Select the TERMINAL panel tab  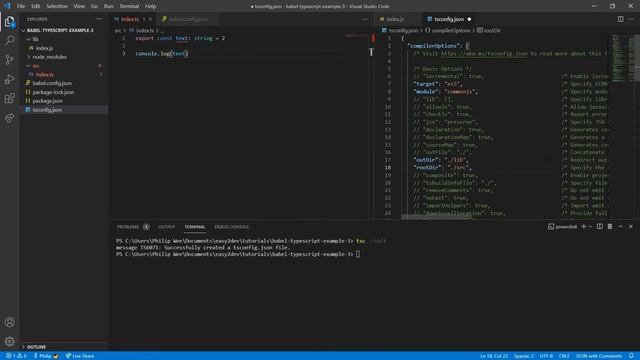click(x=195, y=227)
